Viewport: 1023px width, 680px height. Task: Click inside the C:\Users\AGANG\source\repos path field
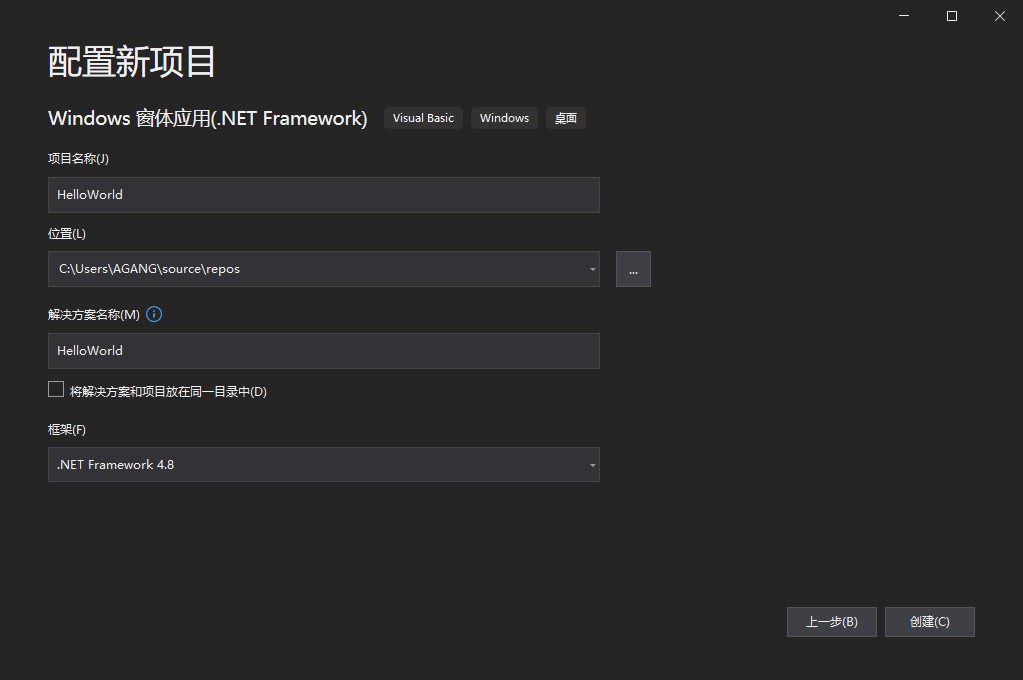[300, 269]
